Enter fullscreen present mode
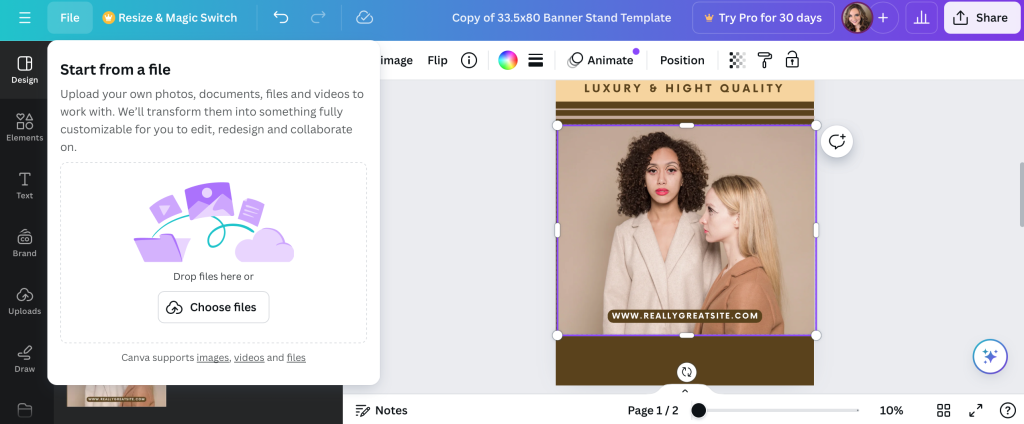Image resolution: width=1024 pixels, height=424 pixels. [x=976, y=410]
